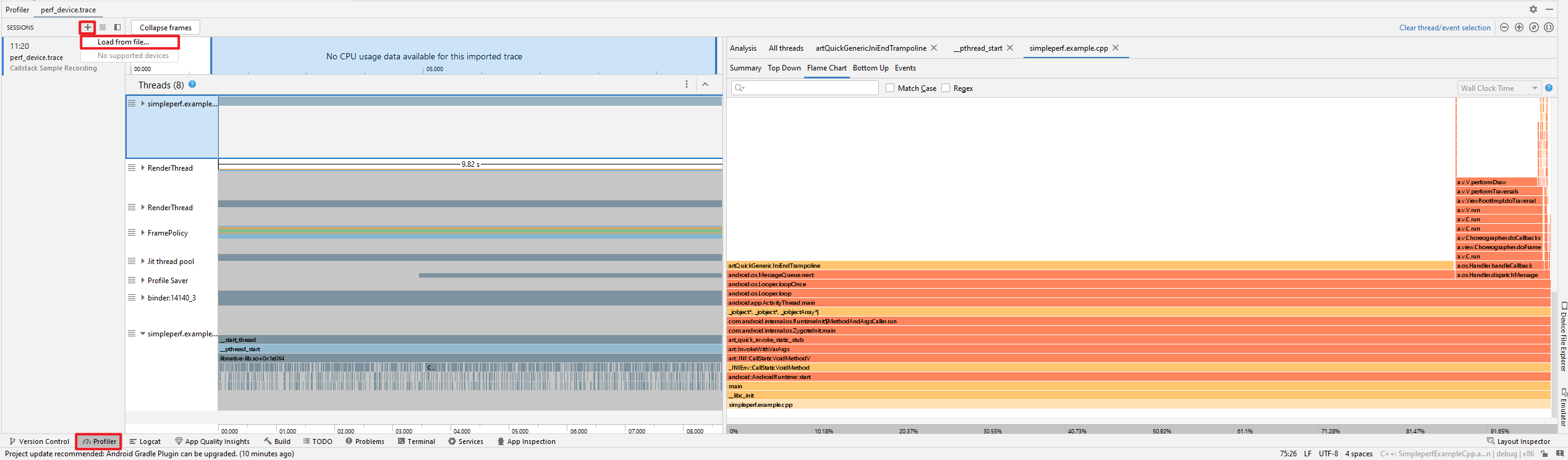Open profiler settings gear icon
The height and width of the screenshot is (460, 1568).
[1533, 9]
